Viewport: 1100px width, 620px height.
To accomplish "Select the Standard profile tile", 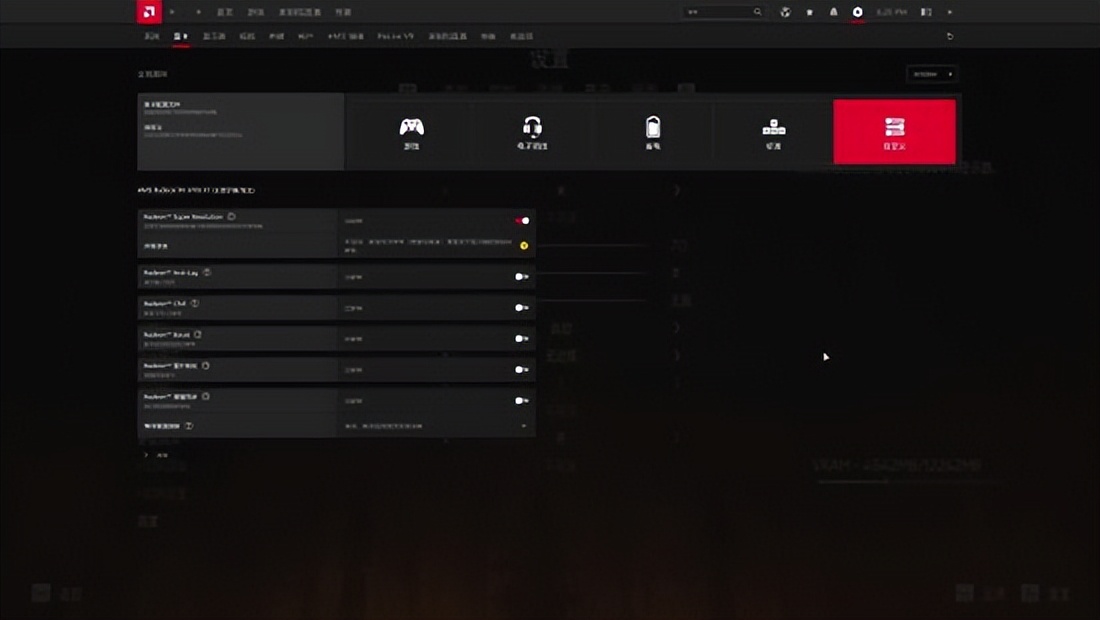I will pyautogui.click(x=773, y=132).
